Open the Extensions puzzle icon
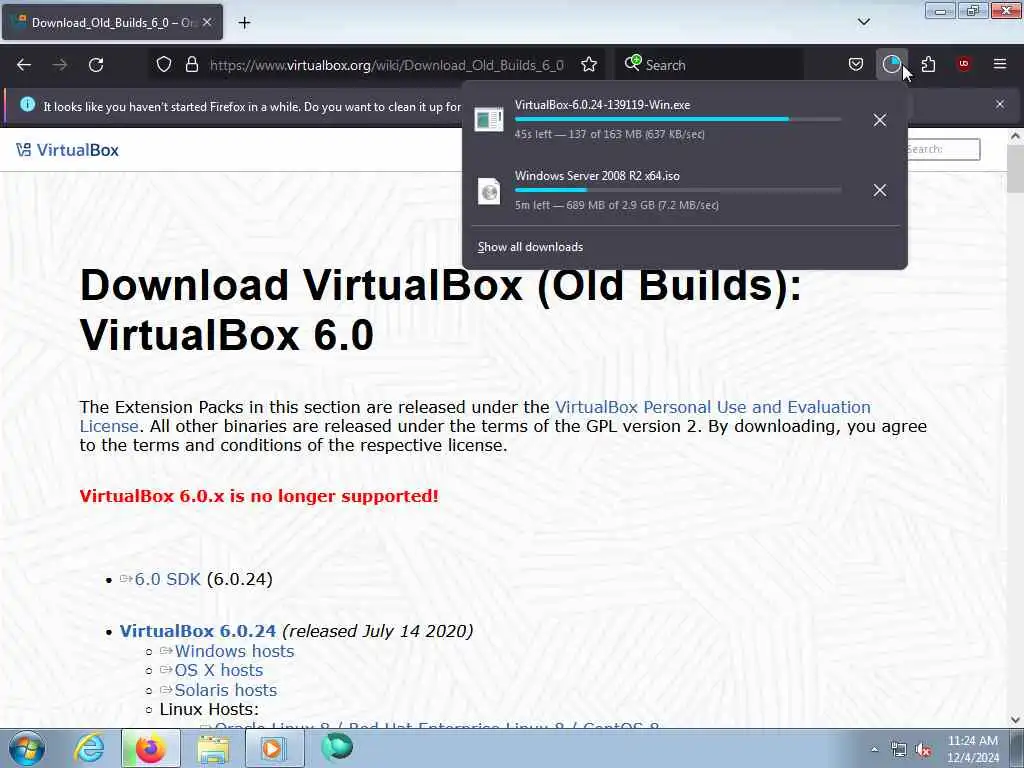Screen dimensions: 1024x768 [x=928, y=64]
